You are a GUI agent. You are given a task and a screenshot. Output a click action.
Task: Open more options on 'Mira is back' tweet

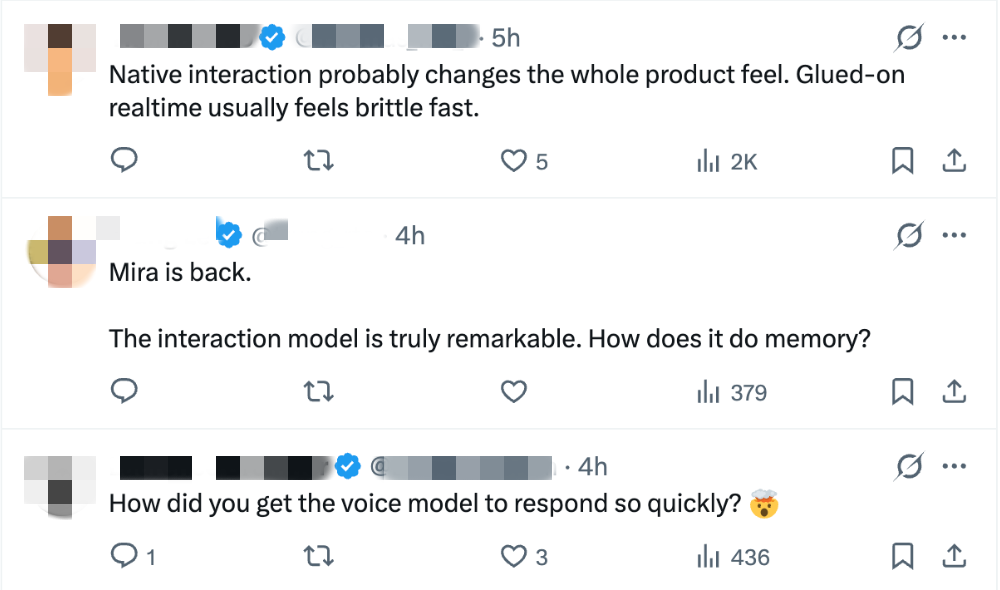tap(954, 235)
